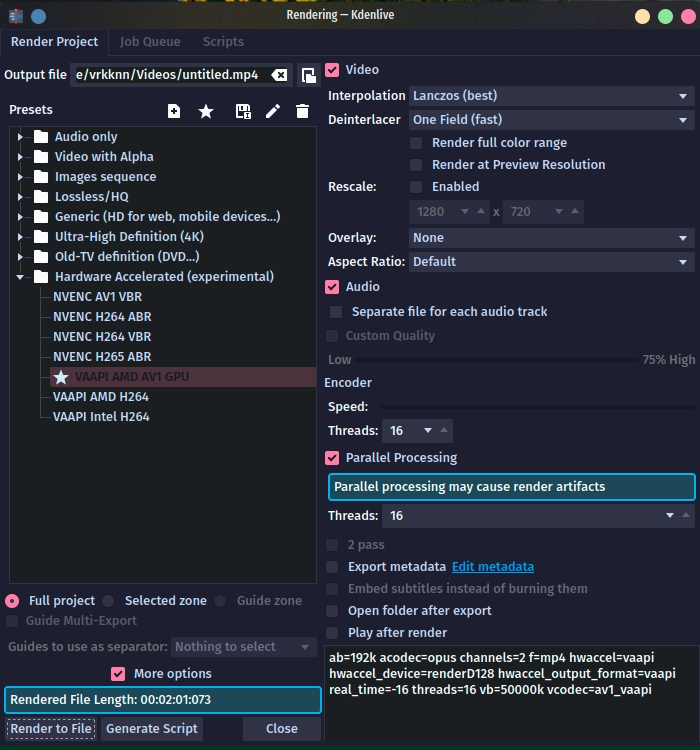Click the blue circle title bar button
Screen dimensions: 700x750
[x=39, y=16]
